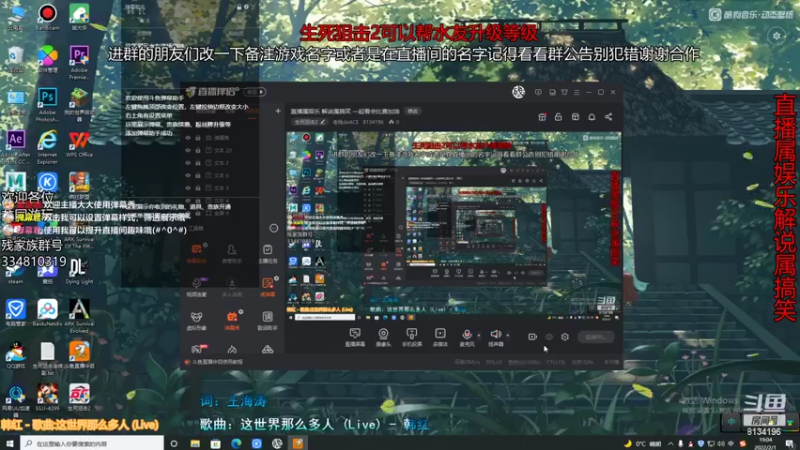The width and height of the screenshot is (800, 450).
Task: Open the BaiduNetdisk desktop shortcut
Action: [47, 312]
